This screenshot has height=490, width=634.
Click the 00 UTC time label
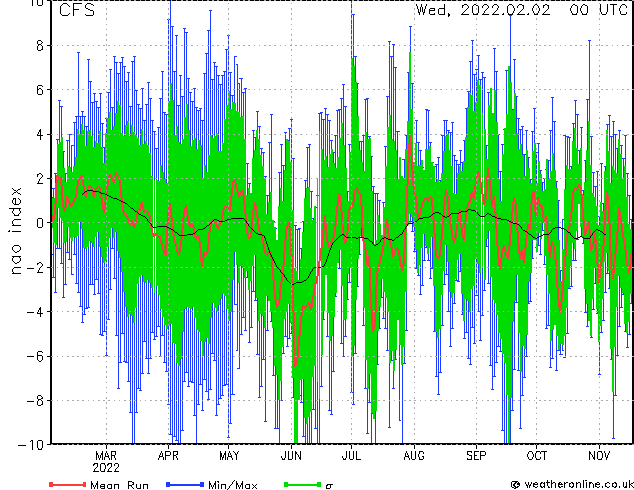click(598, 10)
